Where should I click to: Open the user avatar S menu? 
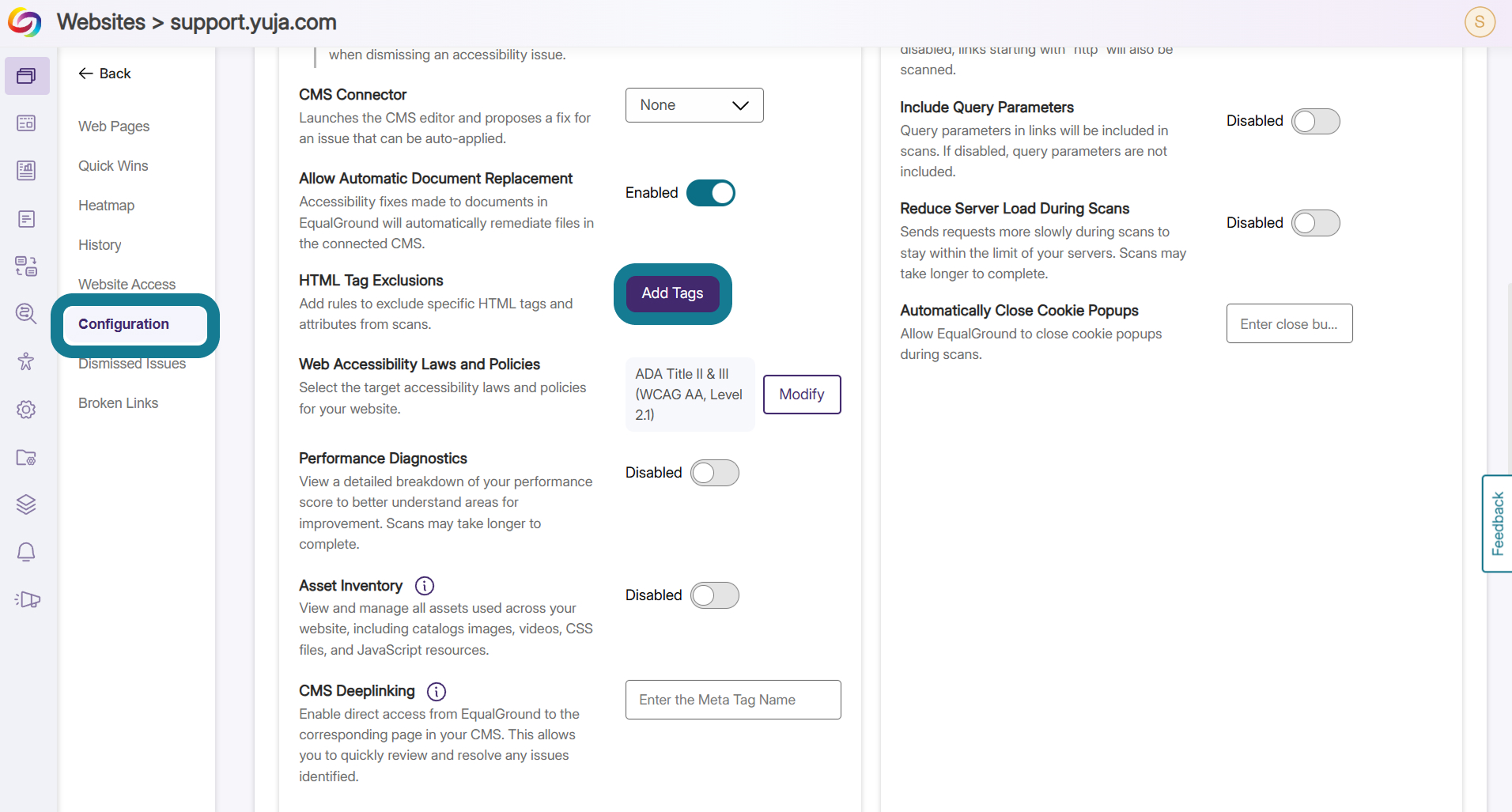click(1480, 21)
